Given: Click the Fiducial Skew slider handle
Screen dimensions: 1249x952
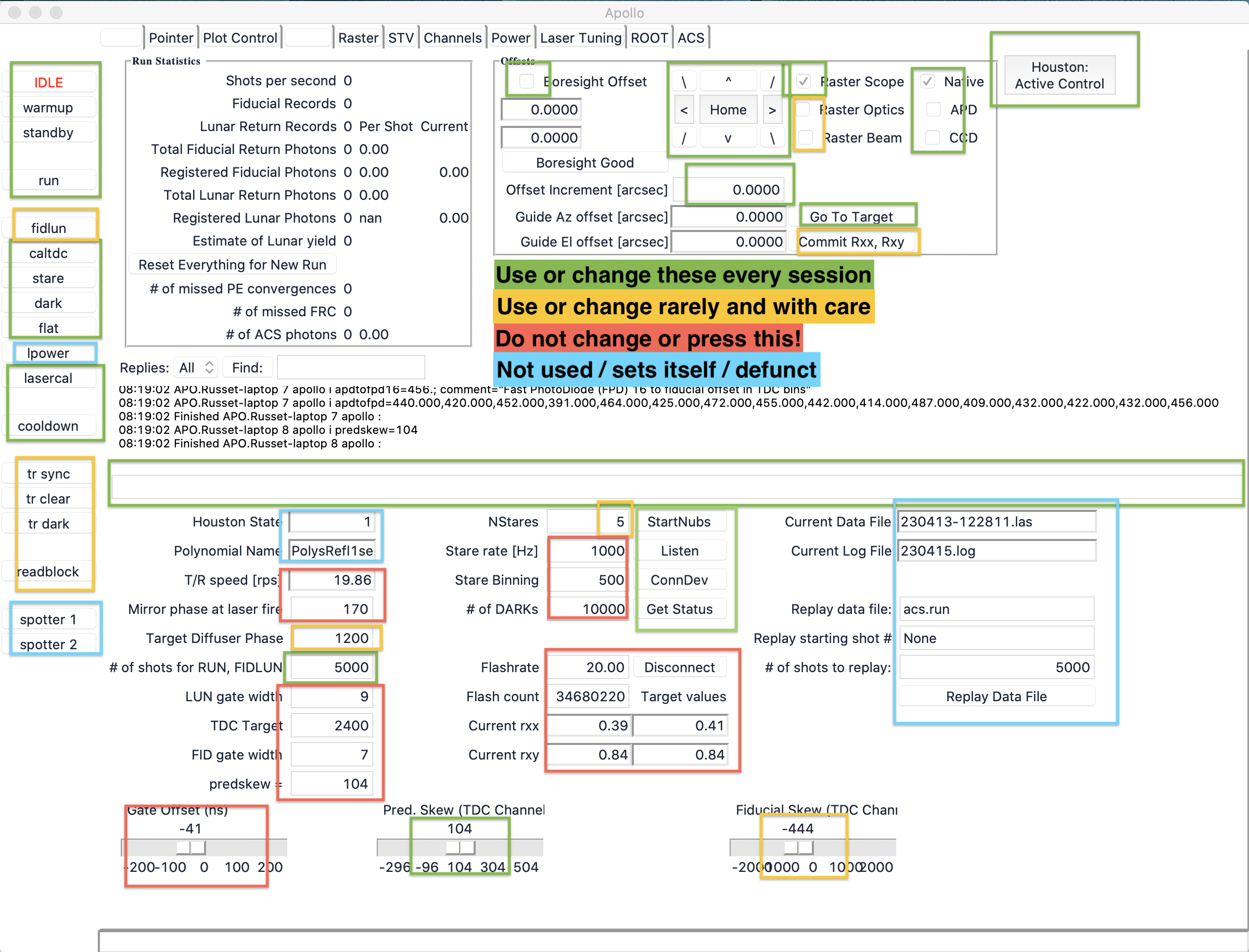Looking at the screenshot, I should pyautogui.click(x=798, y=847).
